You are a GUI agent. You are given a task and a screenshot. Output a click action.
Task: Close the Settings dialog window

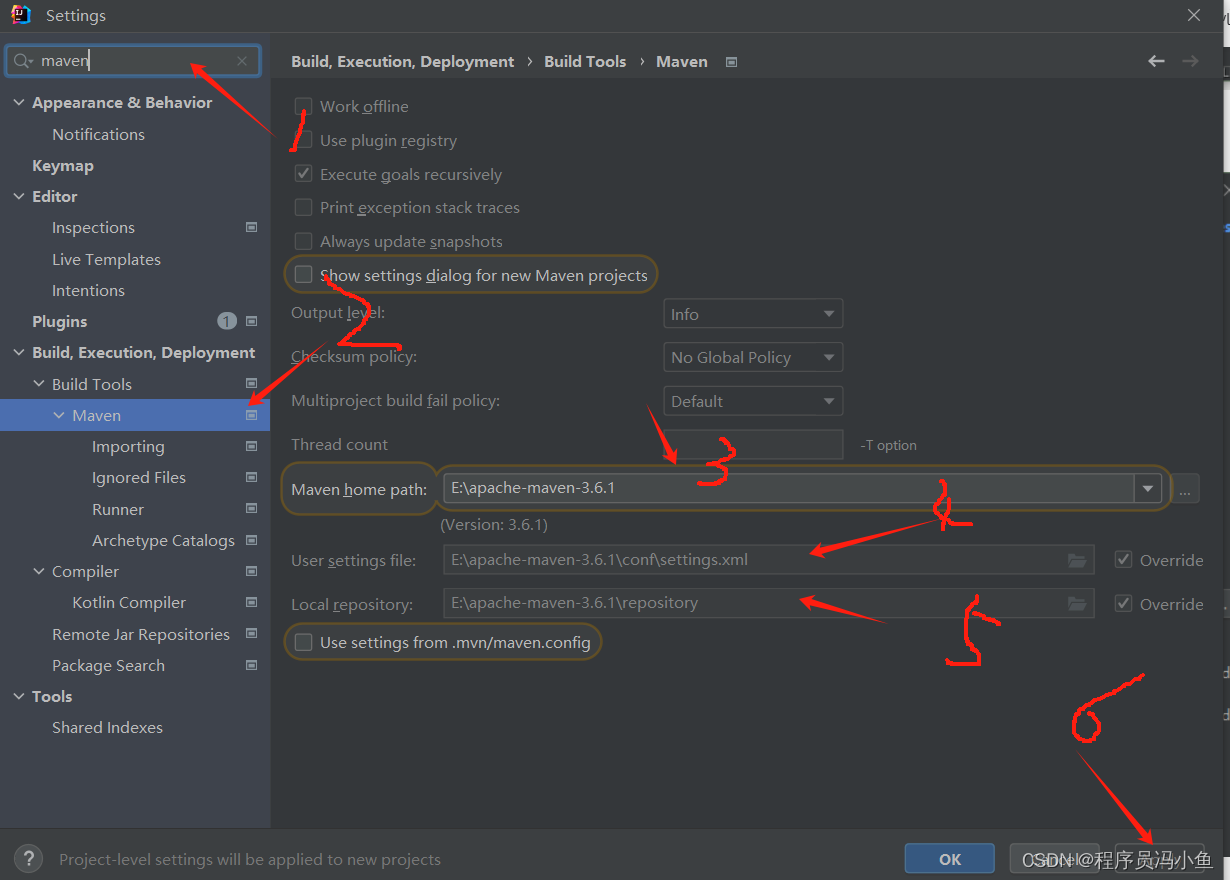pyautogui.click(x=1194, y=15)
